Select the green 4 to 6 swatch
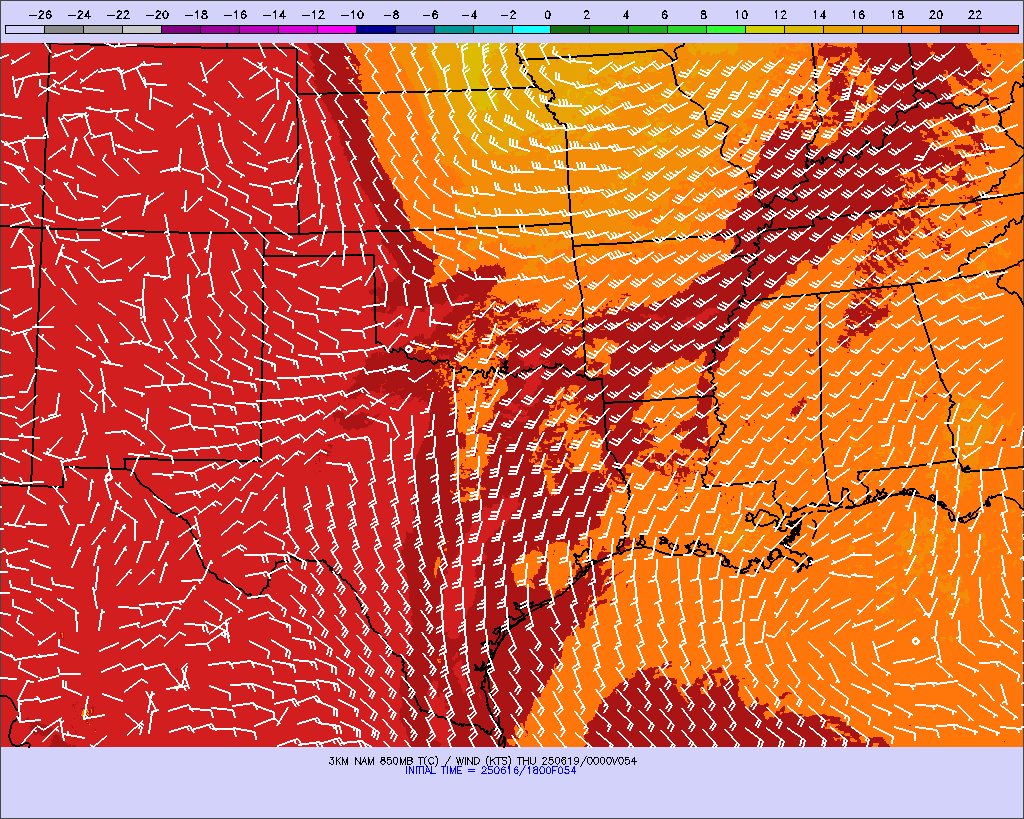This screenshot has height=819, width=1024. coord(648,29)
